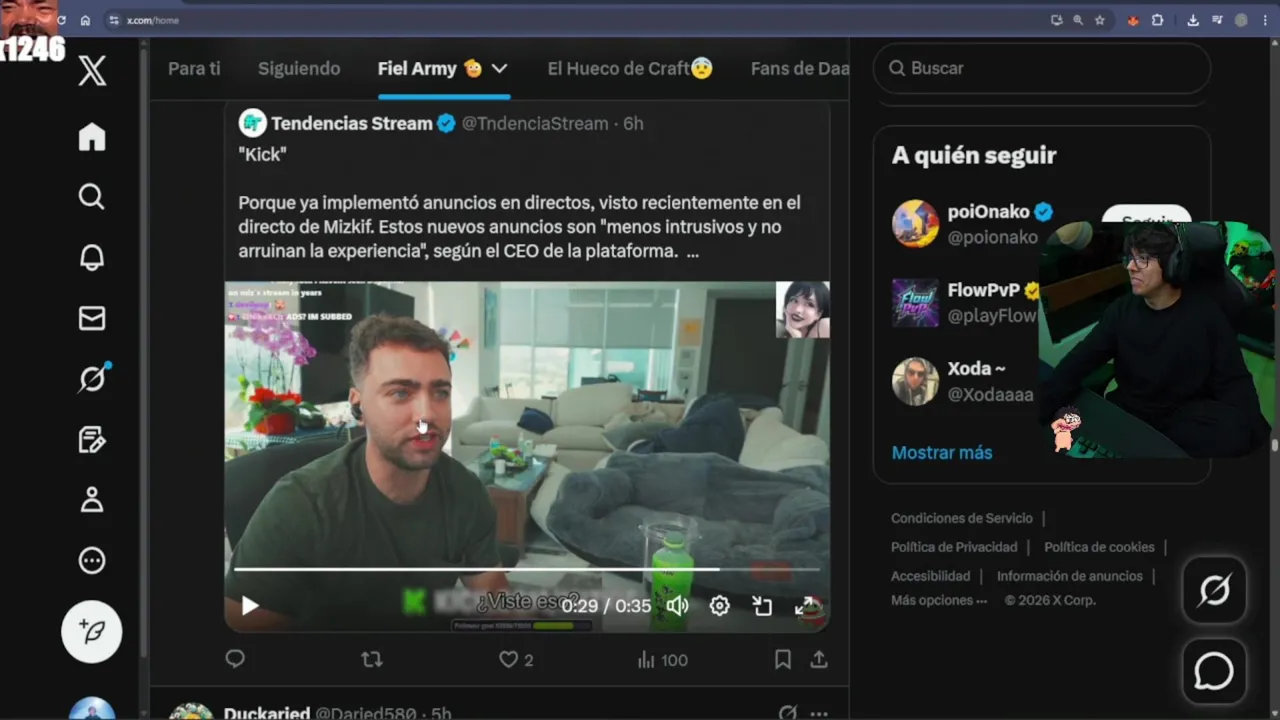Open Notifications bell icon
This screenshot has width=1280, height=720.
pos(92,257)
